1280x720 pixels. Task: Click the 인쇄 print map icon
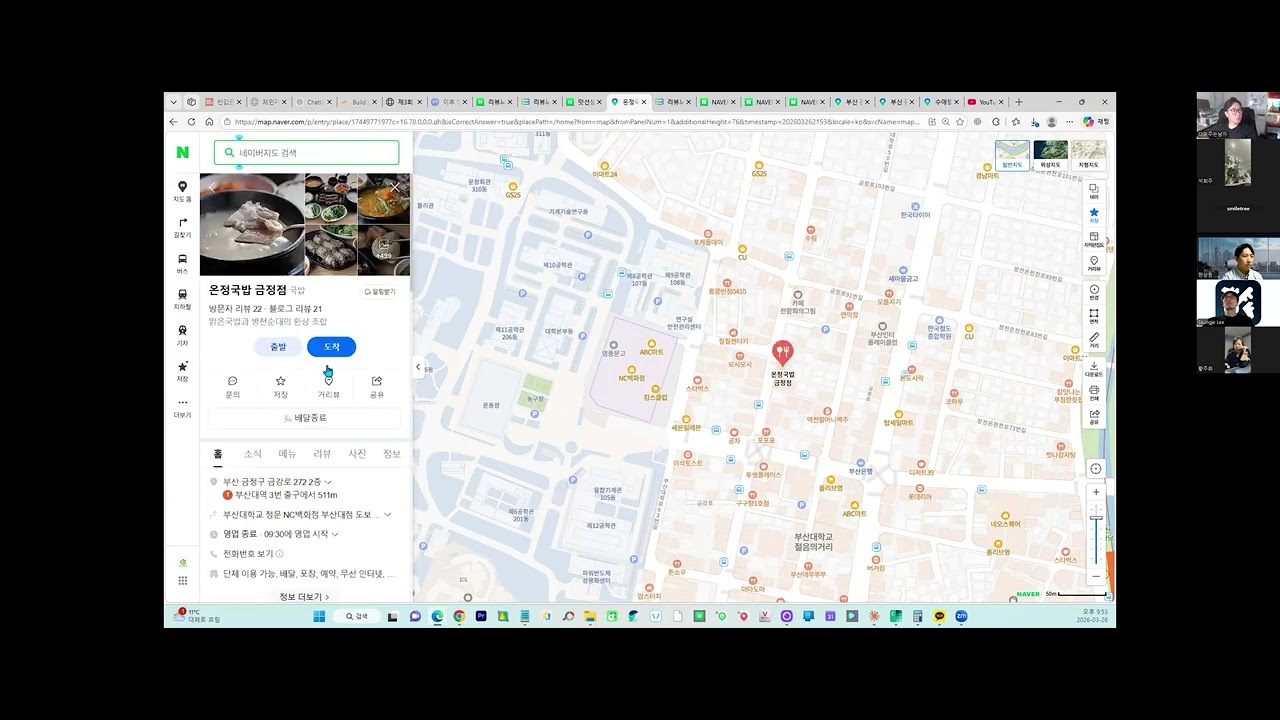point(1094,392)
